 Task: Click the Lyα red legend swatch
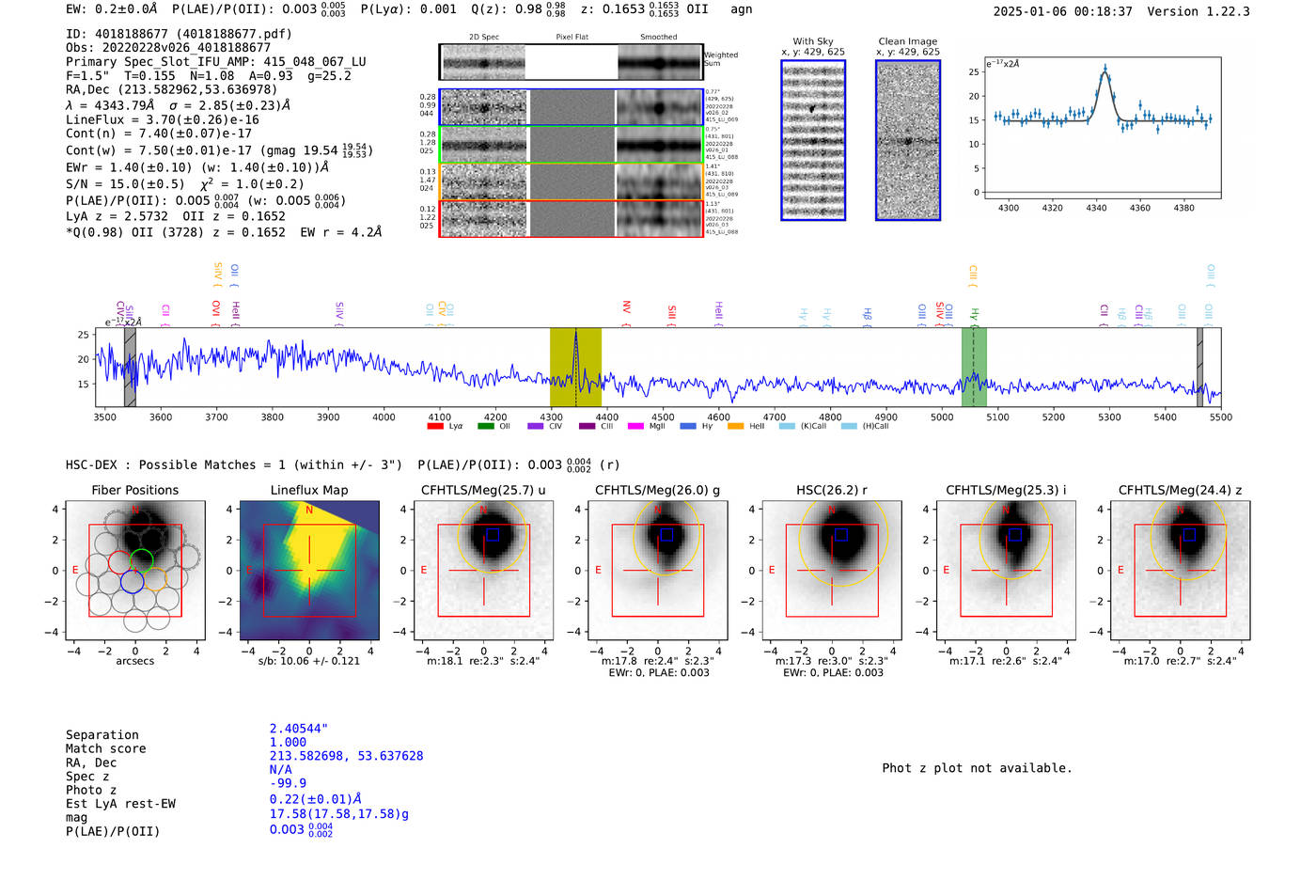(435, 427)
